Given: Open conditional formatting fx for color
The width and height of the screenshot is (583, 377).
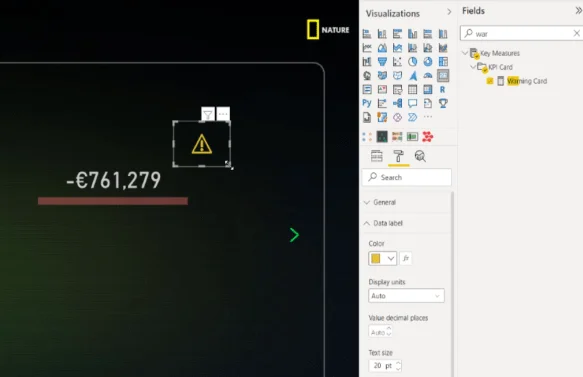Looking at the screenshot, I should click(x=406, y=258).
